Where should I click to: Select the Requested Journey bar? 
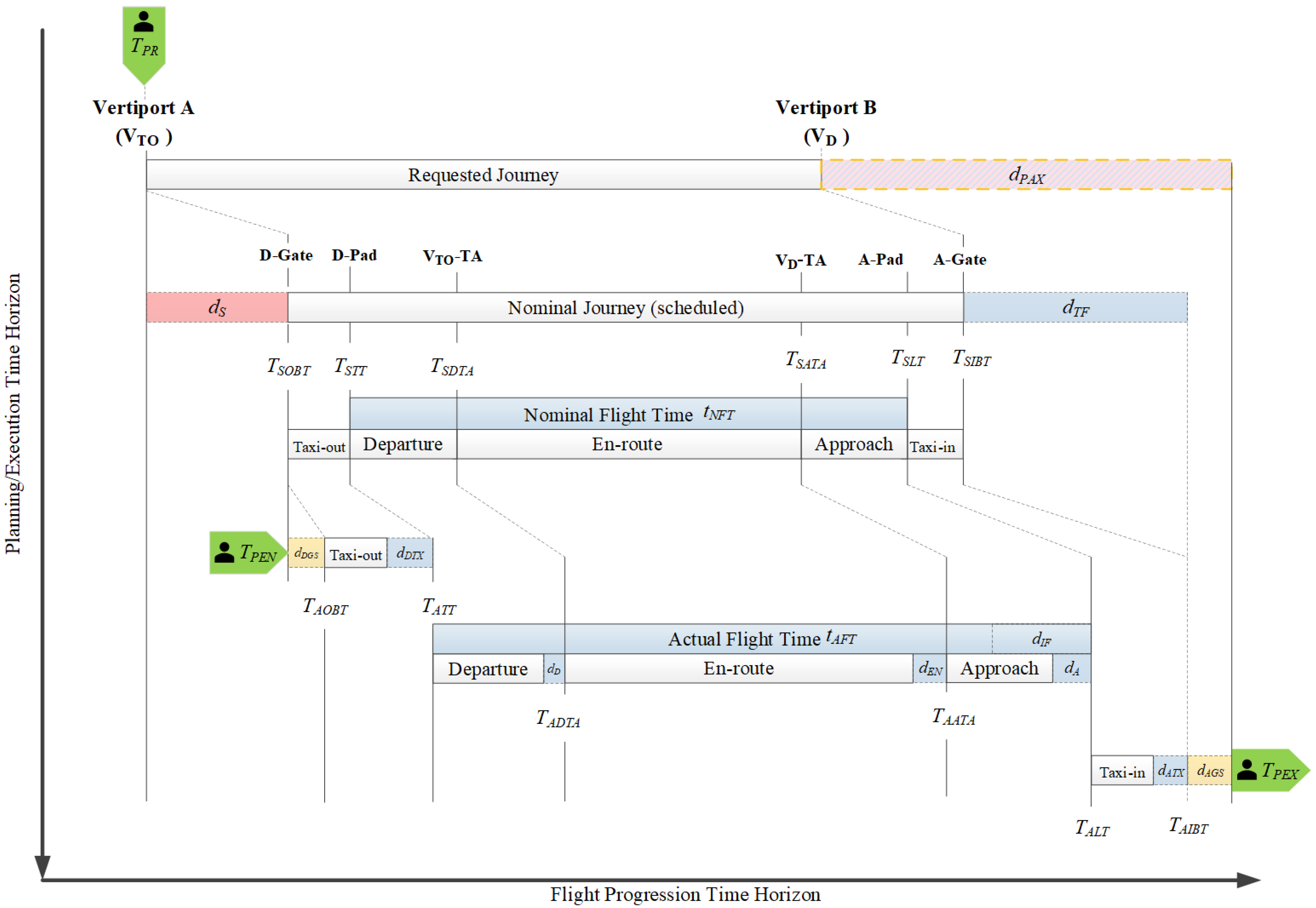pos(483,175)
